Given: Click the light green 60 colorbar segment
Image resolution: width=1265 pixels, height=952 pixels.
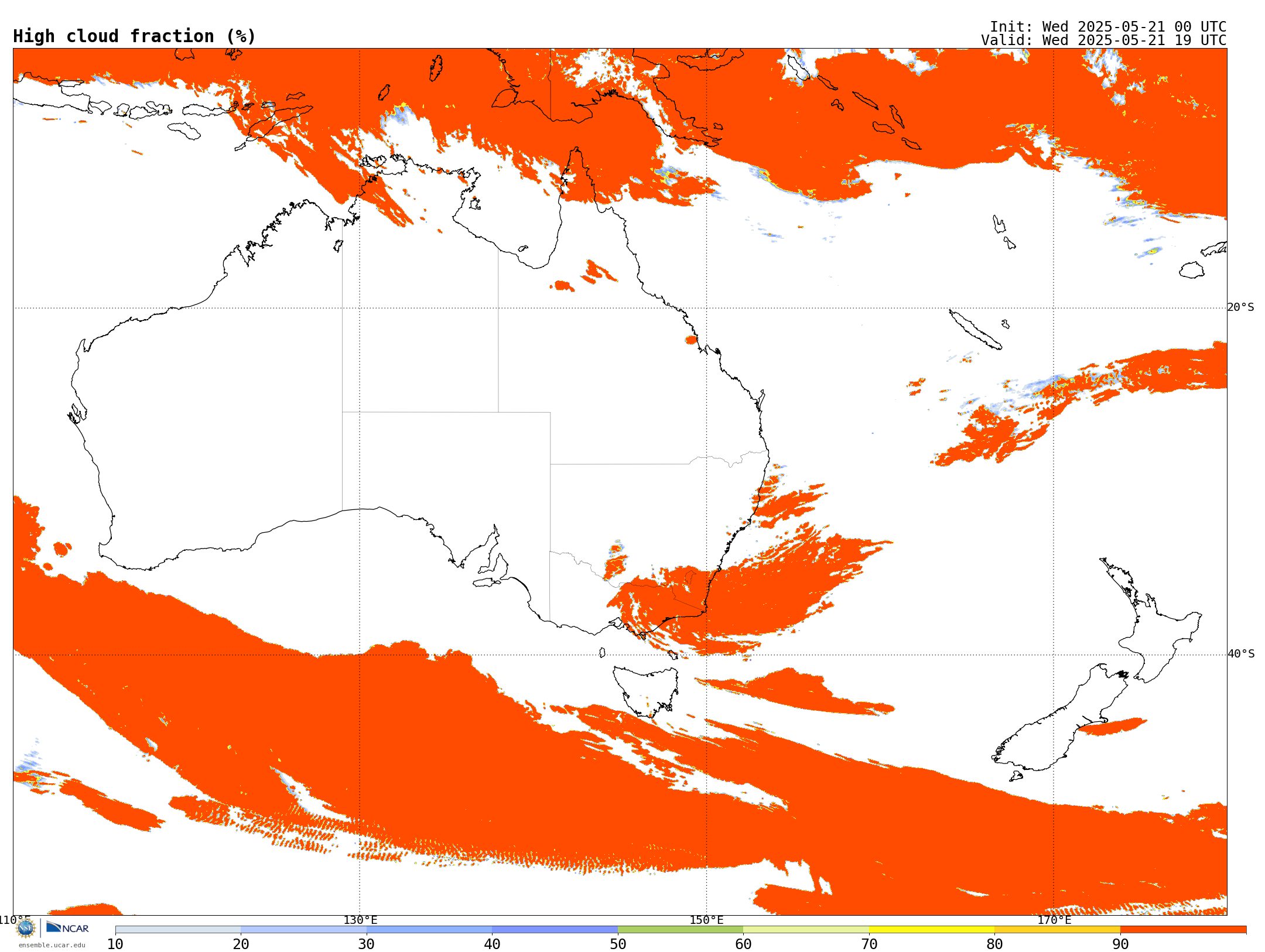Looking at the screenshot, I should pos(806,930).
